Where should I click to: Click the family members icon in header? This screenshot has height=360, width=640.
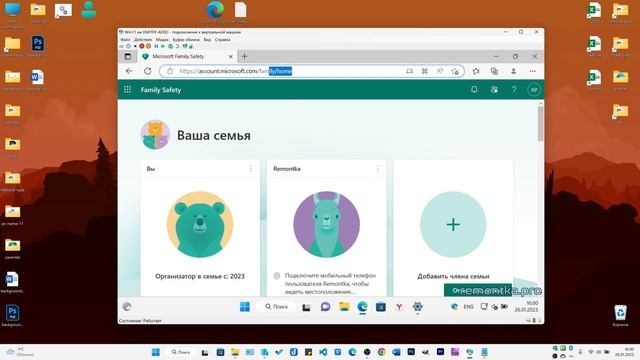pyautogui.click(x=494, y=89)
